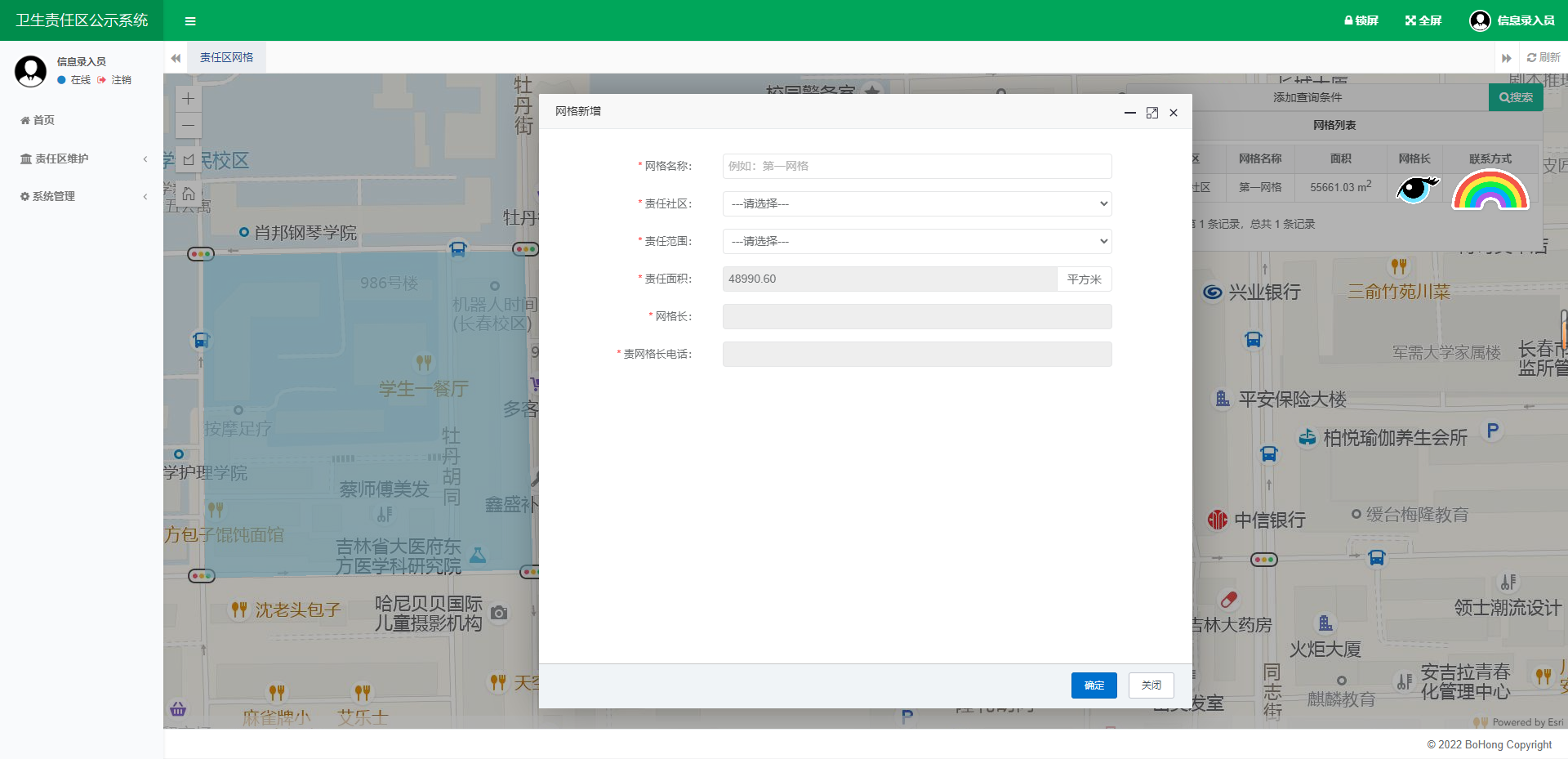Click the map home extent button
The width and height of the screenshot is (1568, 759).
pos(189,194)
